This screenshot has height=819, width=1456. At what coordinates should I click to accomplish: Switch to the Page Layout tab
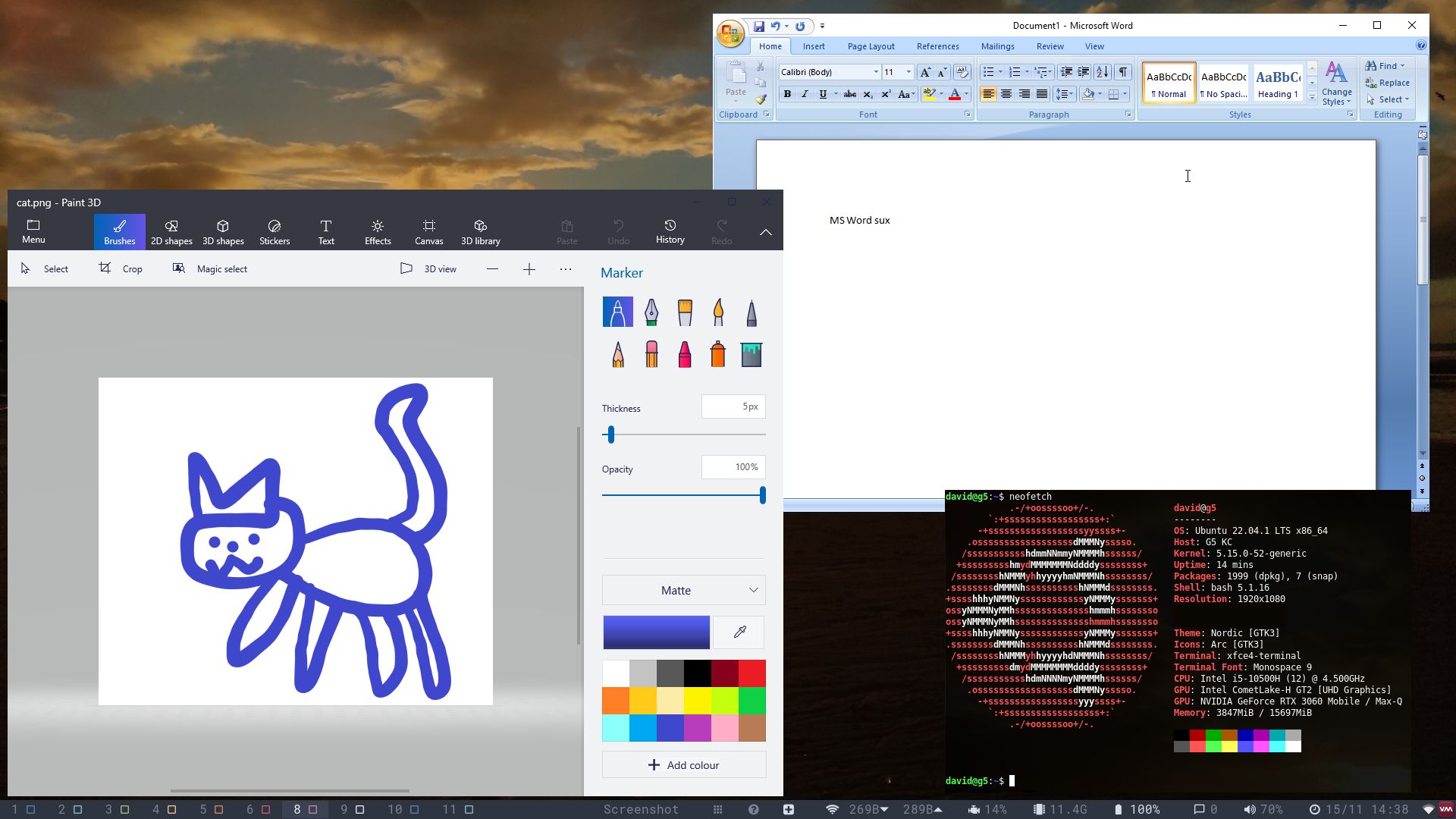871,46
